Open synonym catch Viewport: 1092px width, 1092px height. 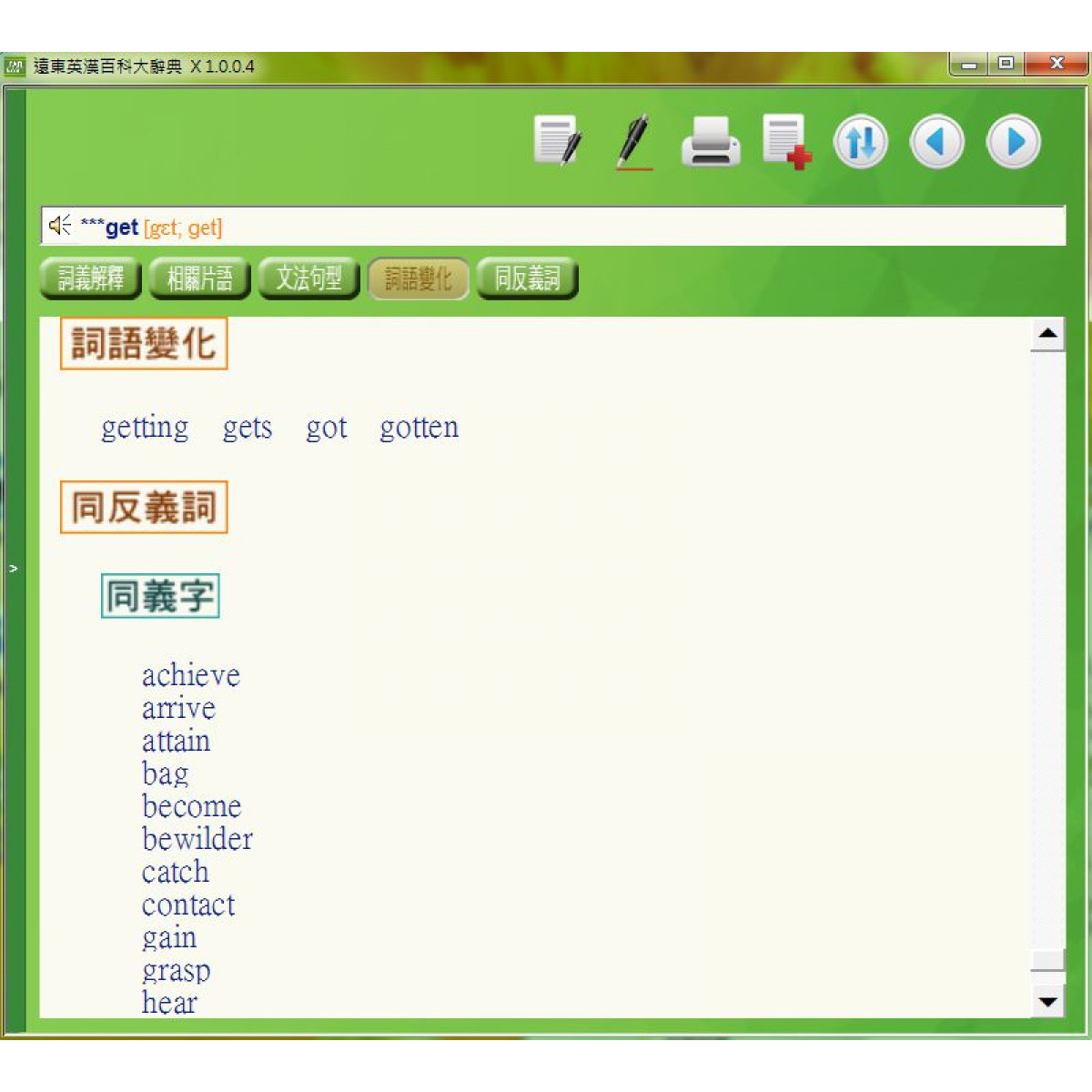tap(175, 872)
